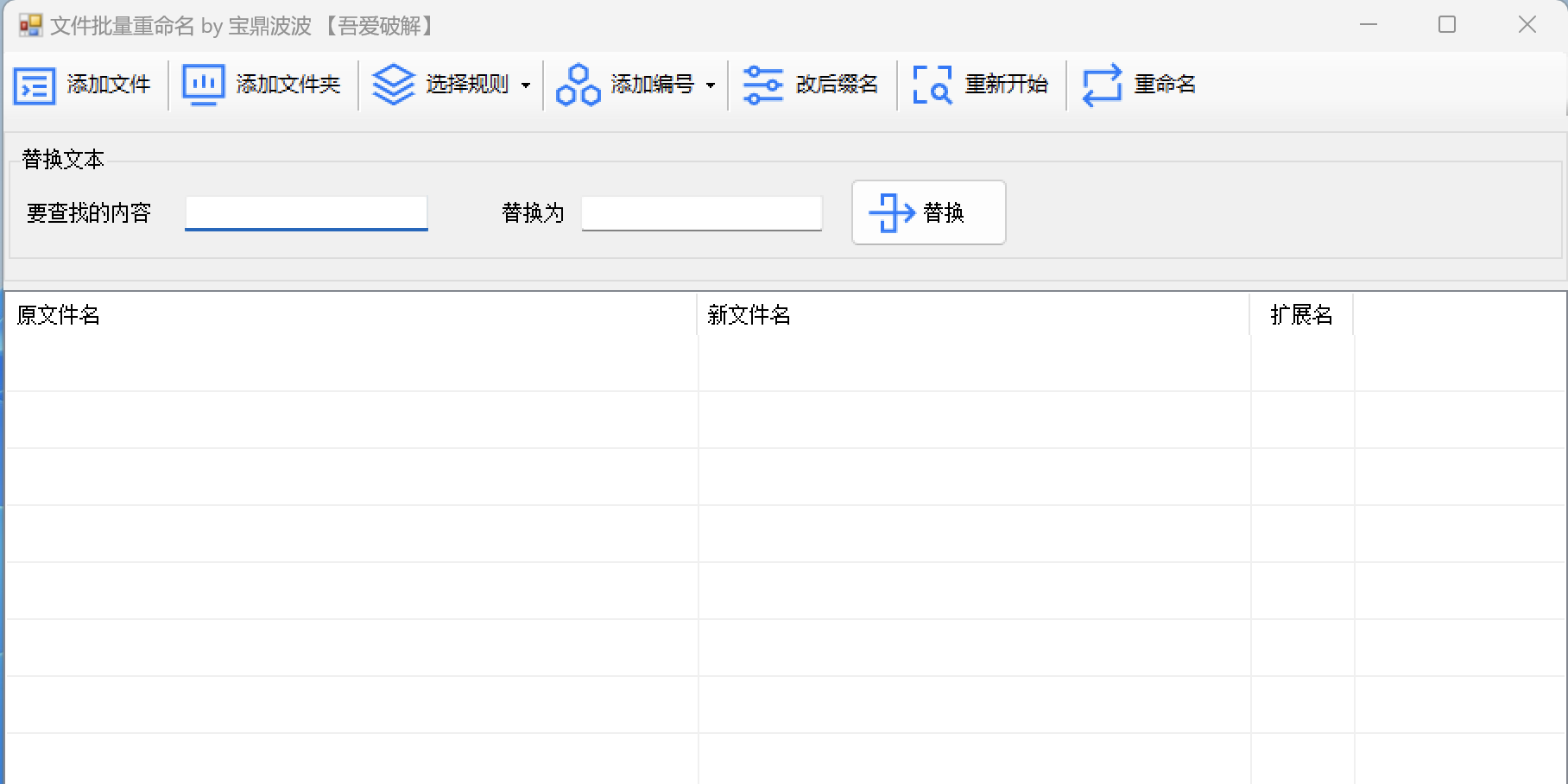Screen dimensions: 1568x784
Task: Maximize the 文件批量重命名 window
Action: pos(1447,25)
